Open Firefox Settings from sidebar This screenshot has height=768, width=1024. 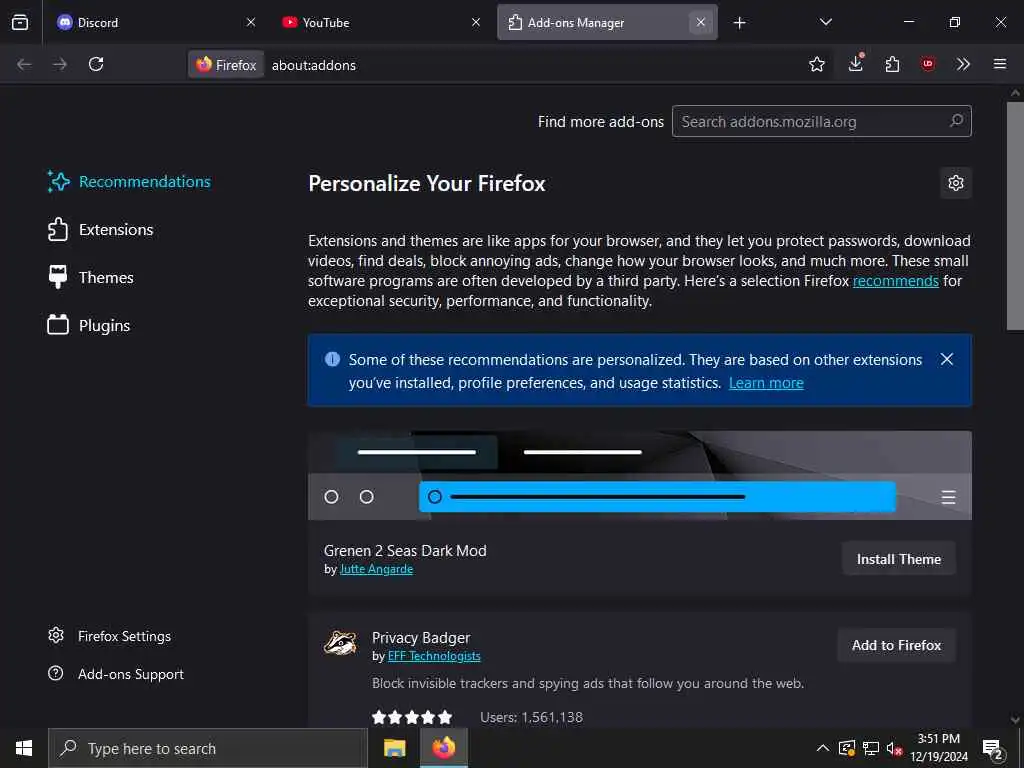click(110, 636)
